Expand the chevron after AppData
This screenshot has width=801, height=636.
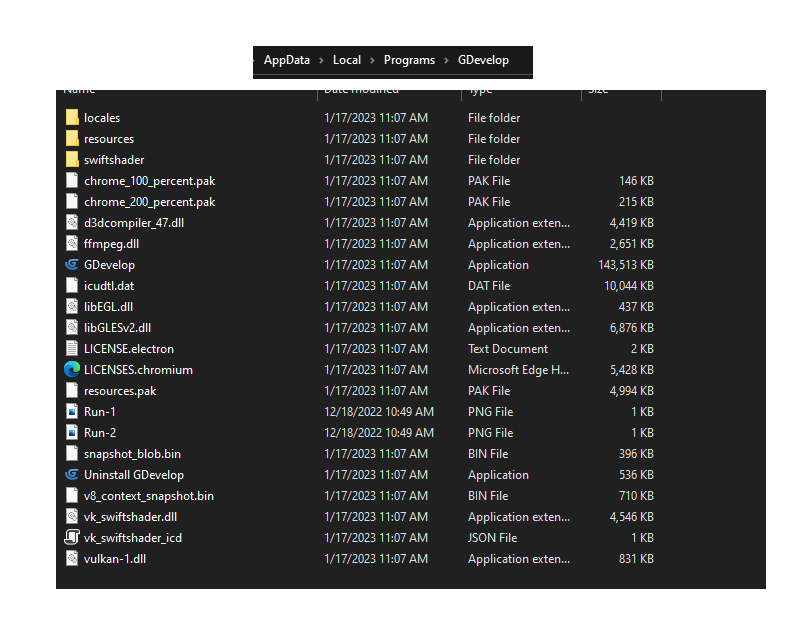[x=321, y=60]
